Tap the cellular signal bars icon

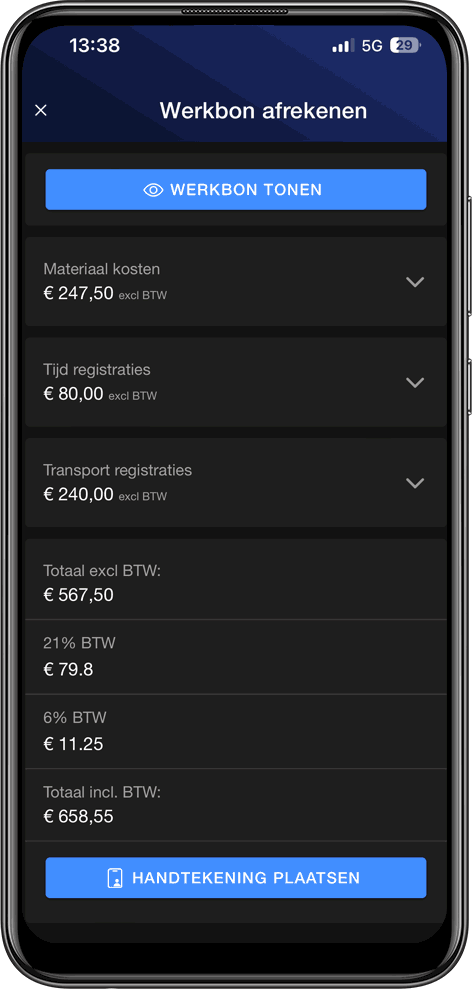(343, 45)
